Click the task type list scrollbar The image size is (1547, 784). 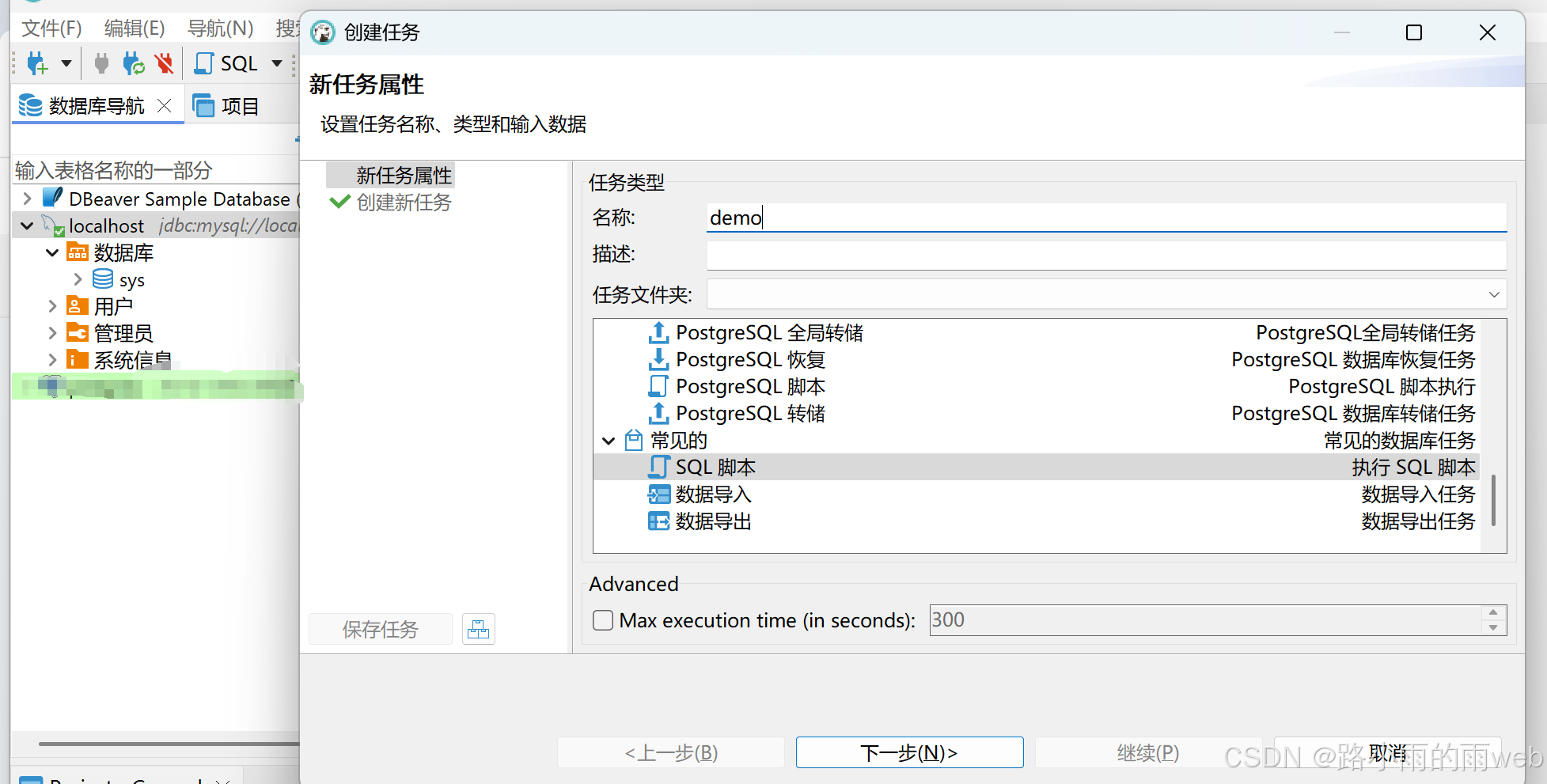click(x=1493, y=500)
